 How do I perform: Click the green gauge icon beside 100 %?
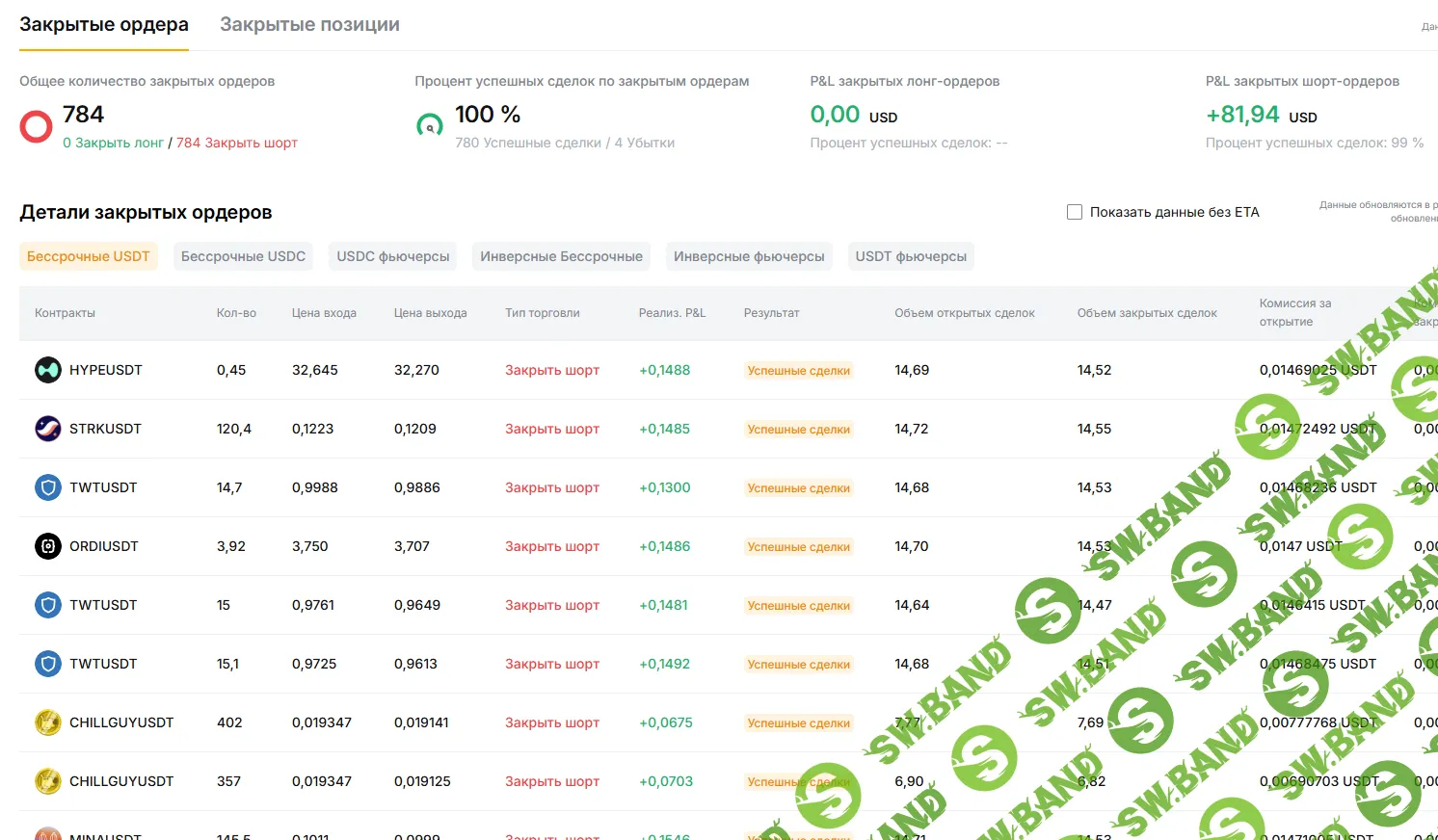pyautogui.click(x=429, y=125)
